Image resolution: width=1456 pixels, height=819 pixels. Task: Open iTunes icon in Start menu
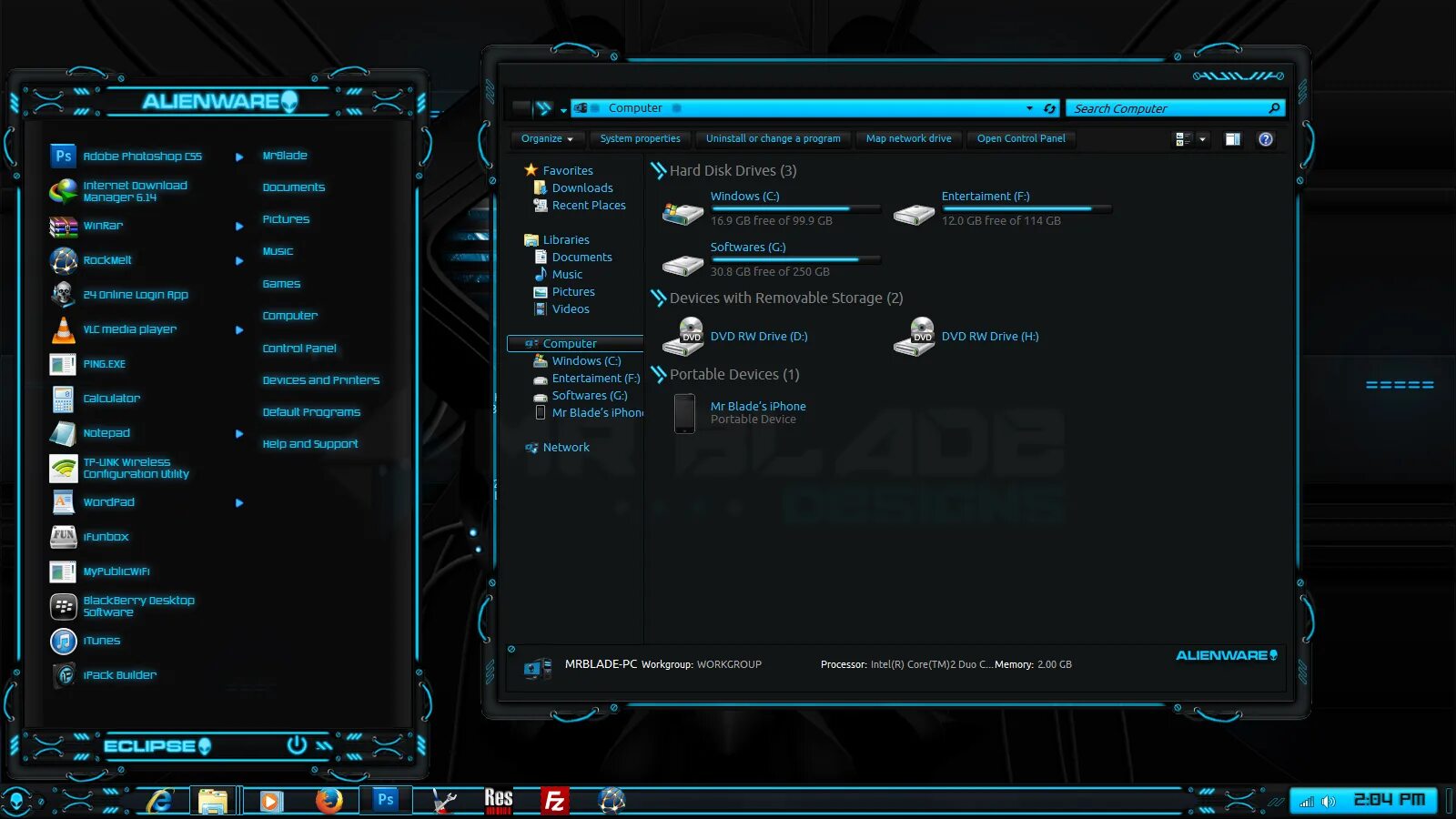click(63, 641)
